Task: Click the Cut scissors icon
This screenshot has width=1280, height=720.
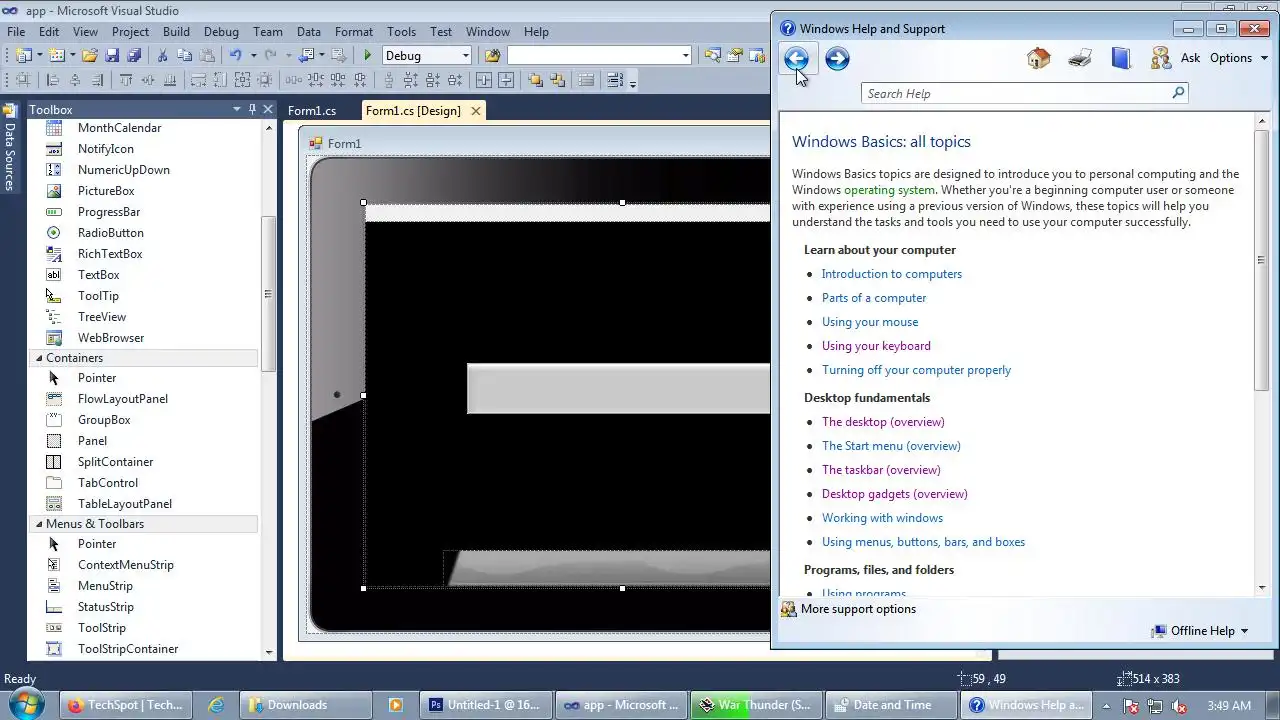Action: click(x=162, y=56)
